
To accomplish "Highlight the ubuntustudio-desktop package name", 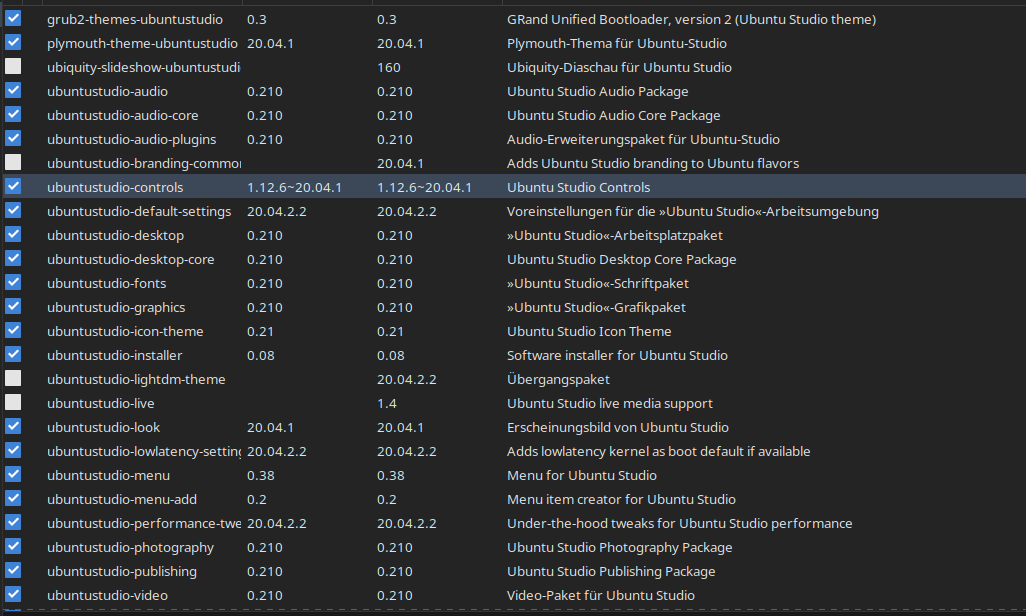I will point(115,236).
